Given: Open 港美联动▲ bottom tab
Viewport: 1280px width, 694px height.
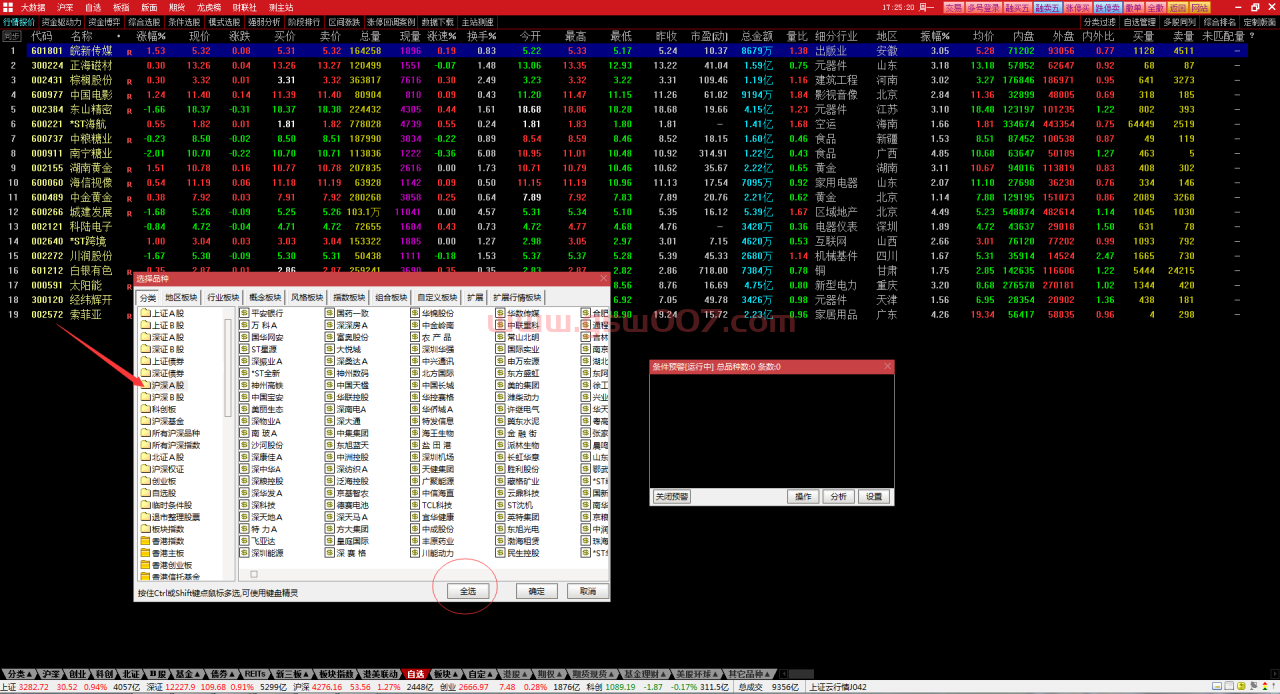Looking at the screenshot, I should coord(380,674).
